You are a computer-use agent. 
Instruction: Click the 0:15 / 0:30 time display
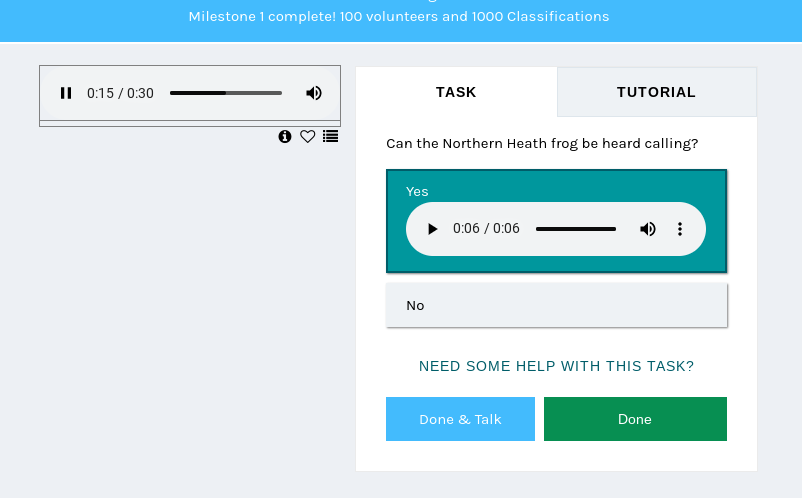click(x=120, y=93)
